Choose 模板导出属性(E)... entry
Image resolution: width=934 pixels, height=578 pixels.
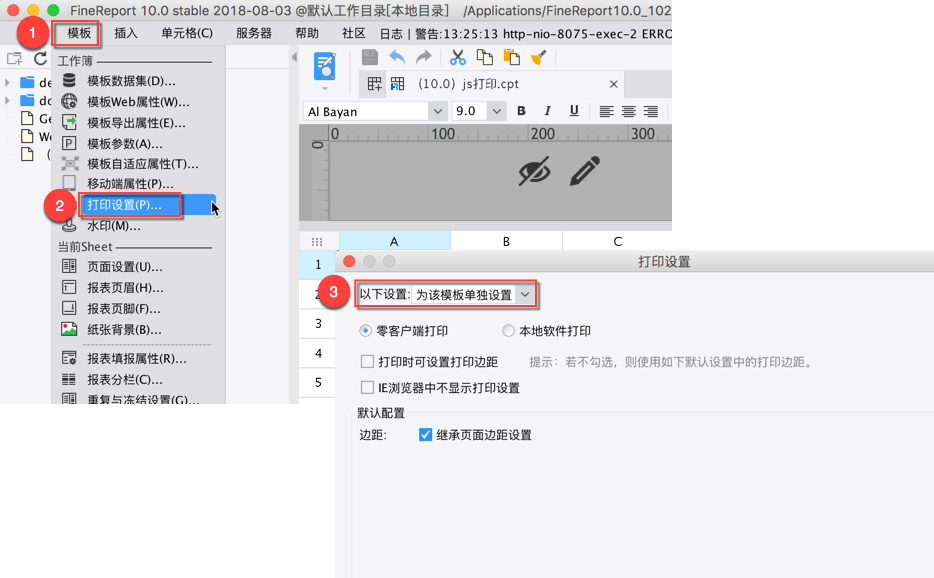point(137,123)
